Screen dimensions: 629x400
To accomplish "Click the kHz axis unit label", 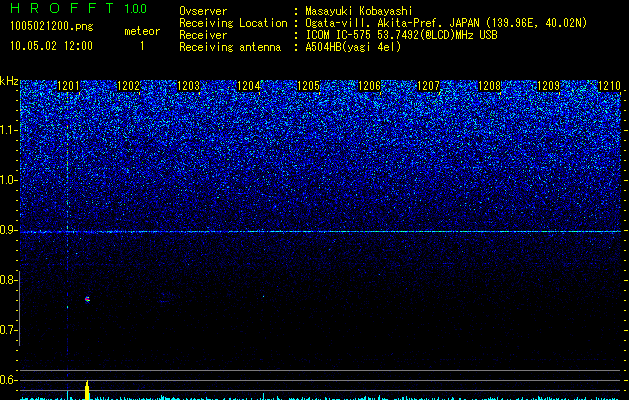I will pyautogui.click(x=9, y=81).
